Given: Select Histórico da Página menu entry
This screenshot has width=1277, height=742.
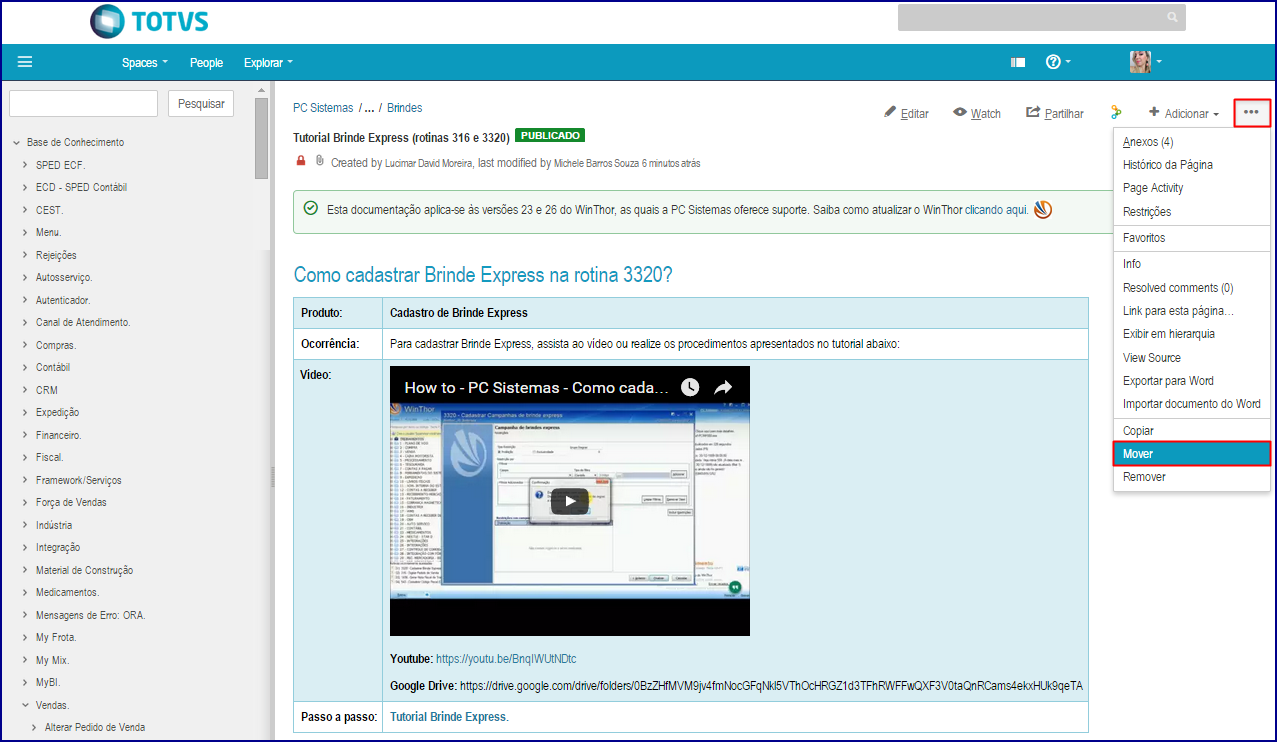Looking at the screenshot, I should coord(1191,165).
